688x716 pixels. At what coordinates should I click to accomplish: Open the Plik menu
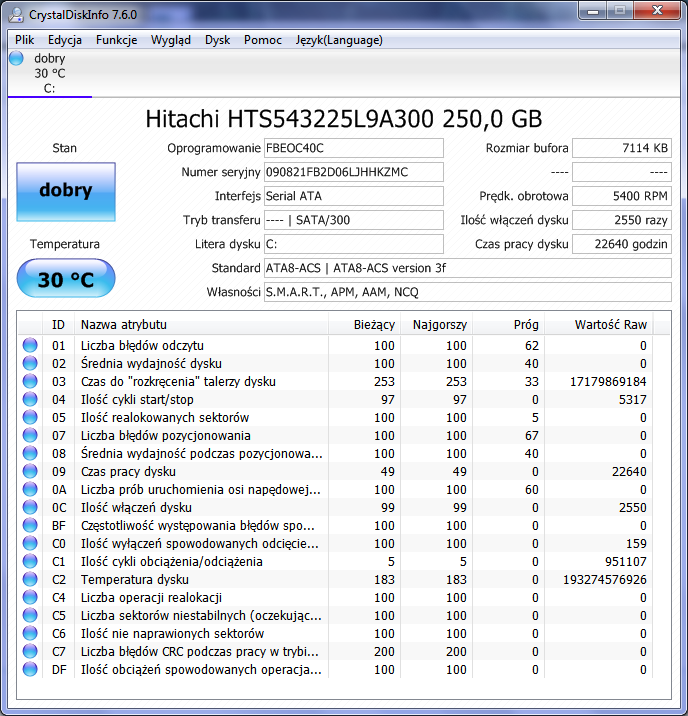coord(25,40)
